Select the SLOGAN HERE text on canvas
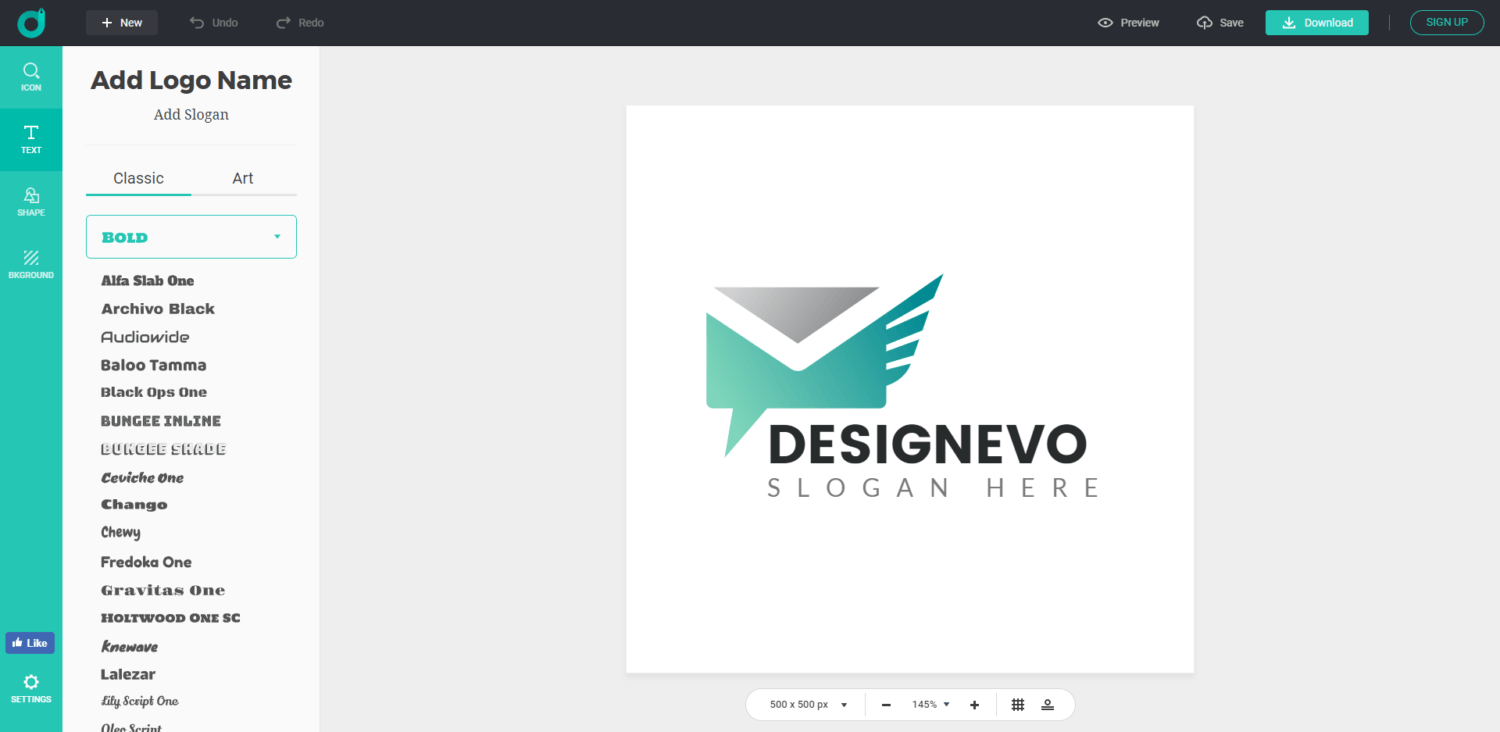Screen dimensions: 1500x732 [933, 488]
